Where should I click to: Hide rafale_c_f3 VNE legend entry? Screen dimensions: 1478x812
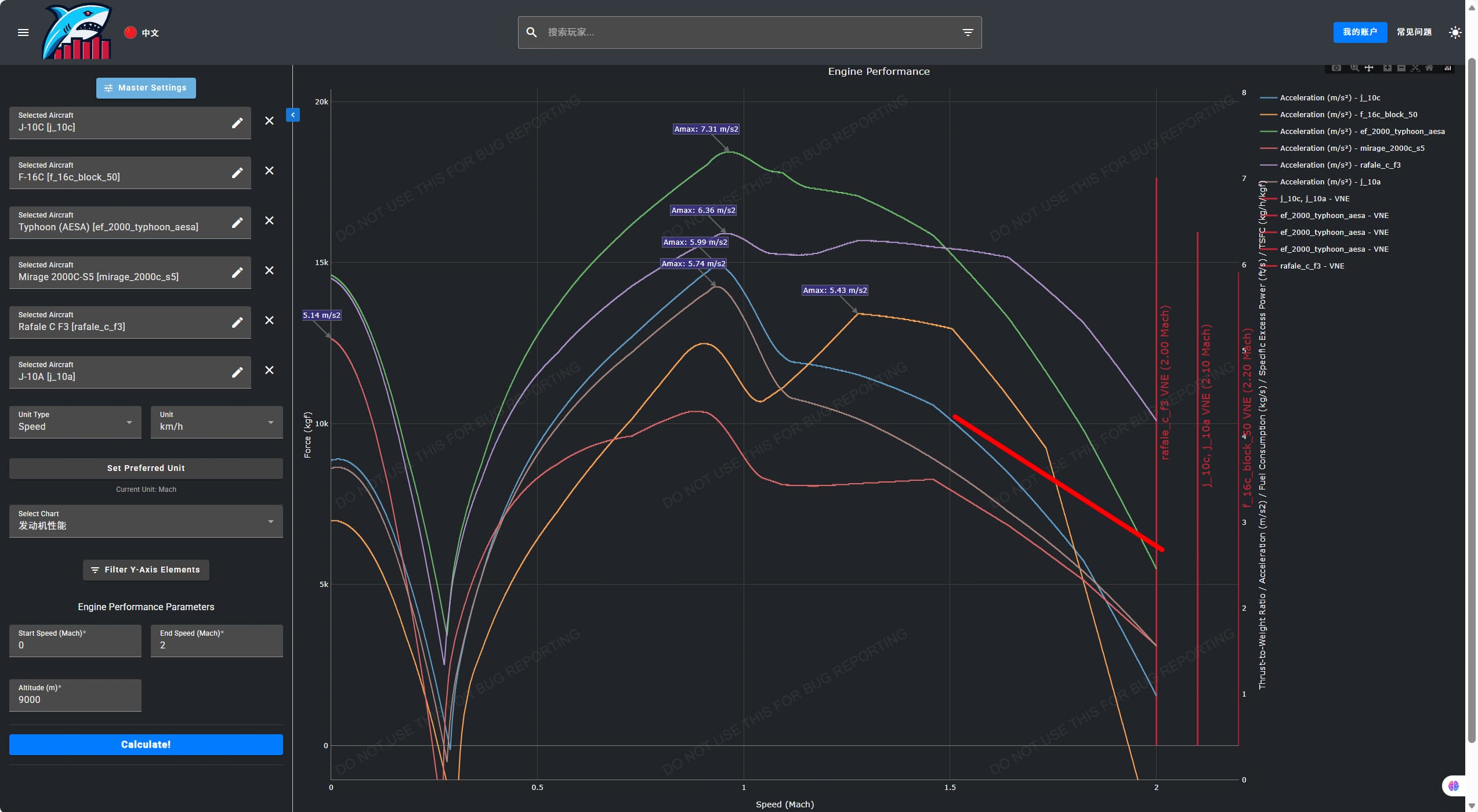tap(1312, 266)
